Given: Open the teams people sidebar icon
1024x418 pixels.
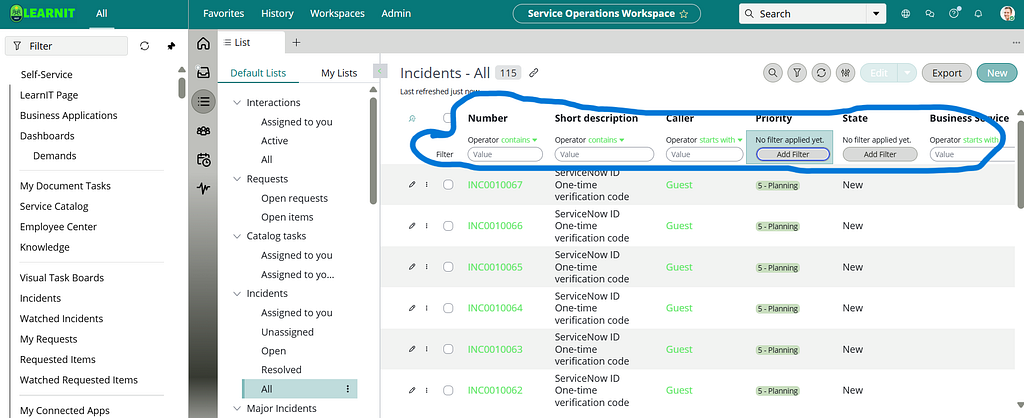Looking at the screenshot, I should (x=204, y=131).
